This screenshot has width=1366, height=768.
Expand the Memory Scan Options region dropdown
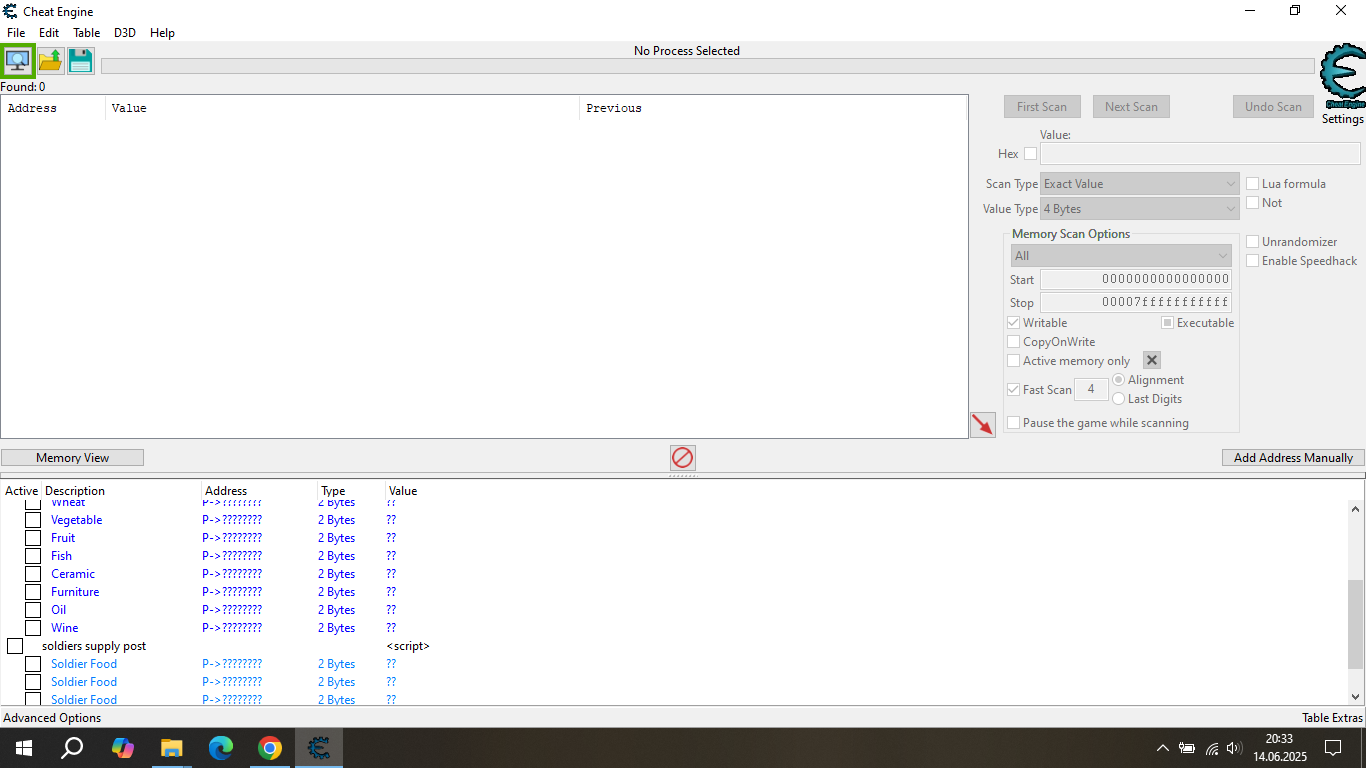coord(1120,255)
